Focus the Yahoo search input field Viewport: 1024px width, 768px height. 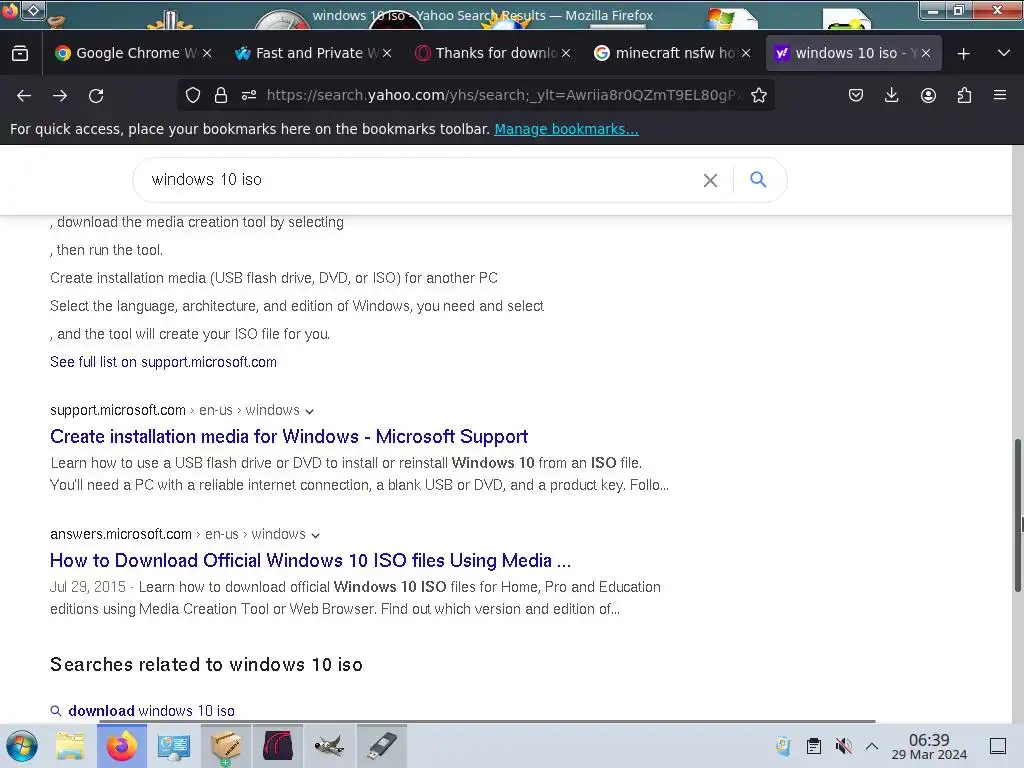[x=418, y=180]
